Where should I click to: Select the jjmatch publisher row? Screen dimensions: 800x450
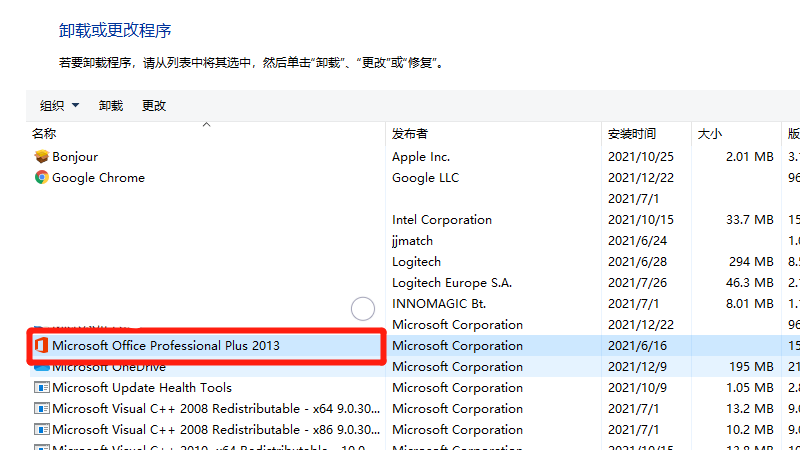412,241
